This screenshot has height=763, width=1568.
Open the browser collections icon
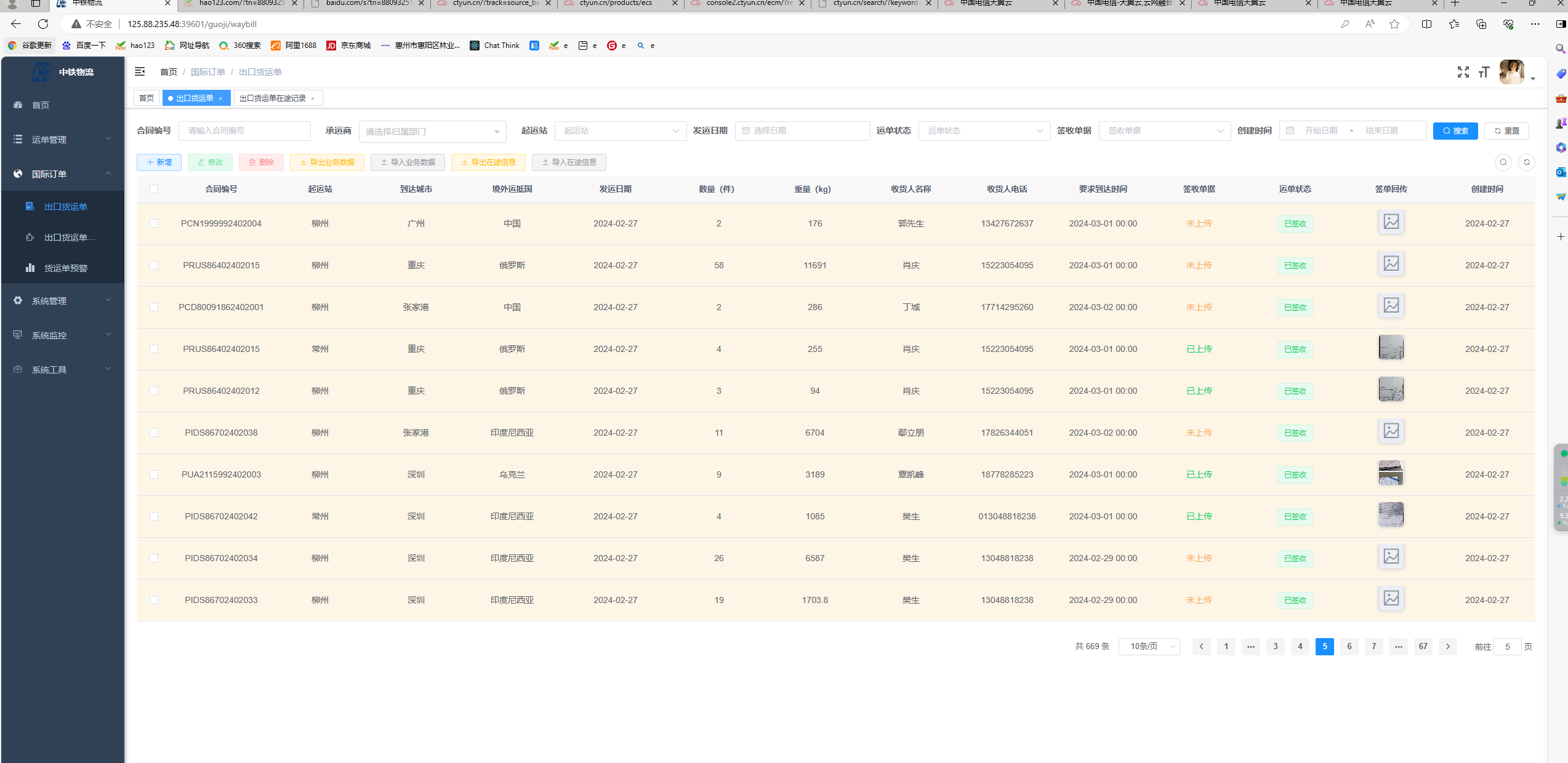click(x=1481, y=24)
